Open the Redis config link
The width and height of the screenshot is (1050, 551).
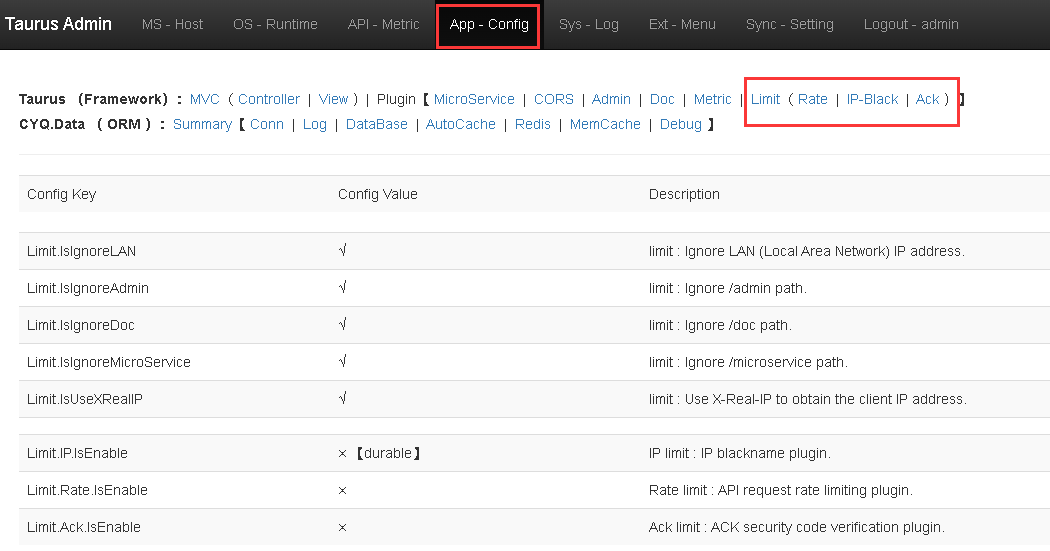pyautogui.click(x=533, y=124)
